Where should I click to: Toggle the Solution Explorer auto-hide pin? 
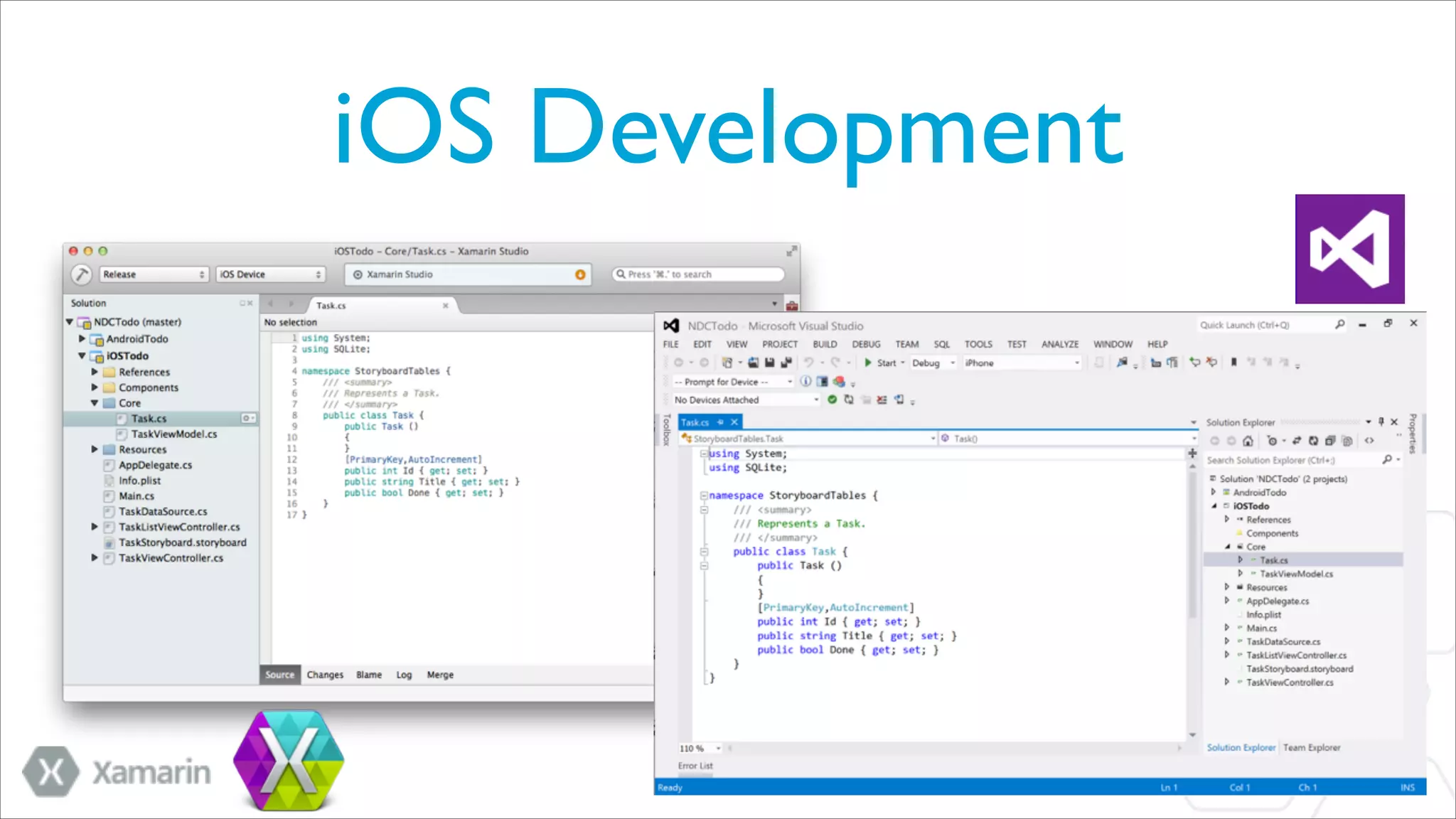click(x=1381, y=422)
